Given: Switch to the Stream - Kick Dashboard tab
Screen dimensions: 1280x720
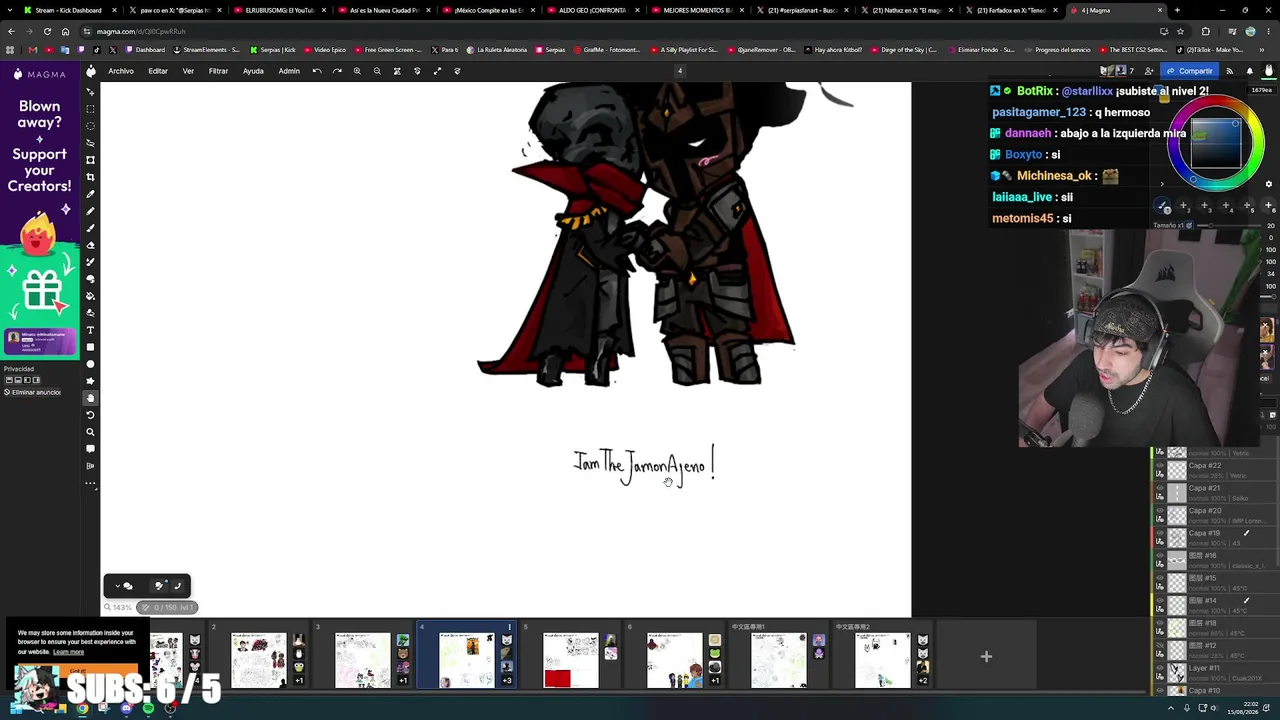Looking at the screenshot, I should point(68,10).
